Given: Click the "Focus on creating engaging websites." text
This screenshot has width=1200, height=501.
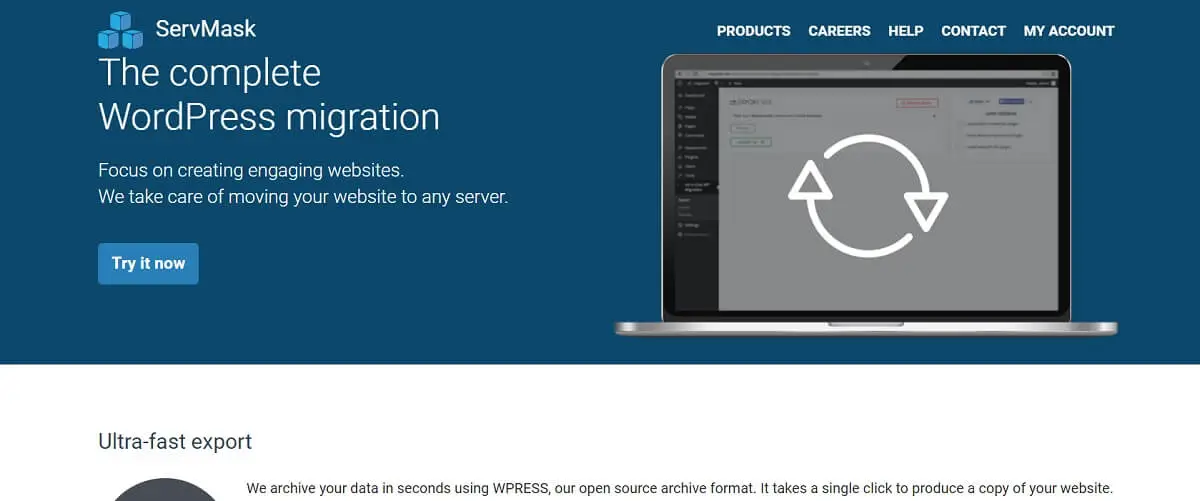Looking at the screenshot, I should (251, 170).
